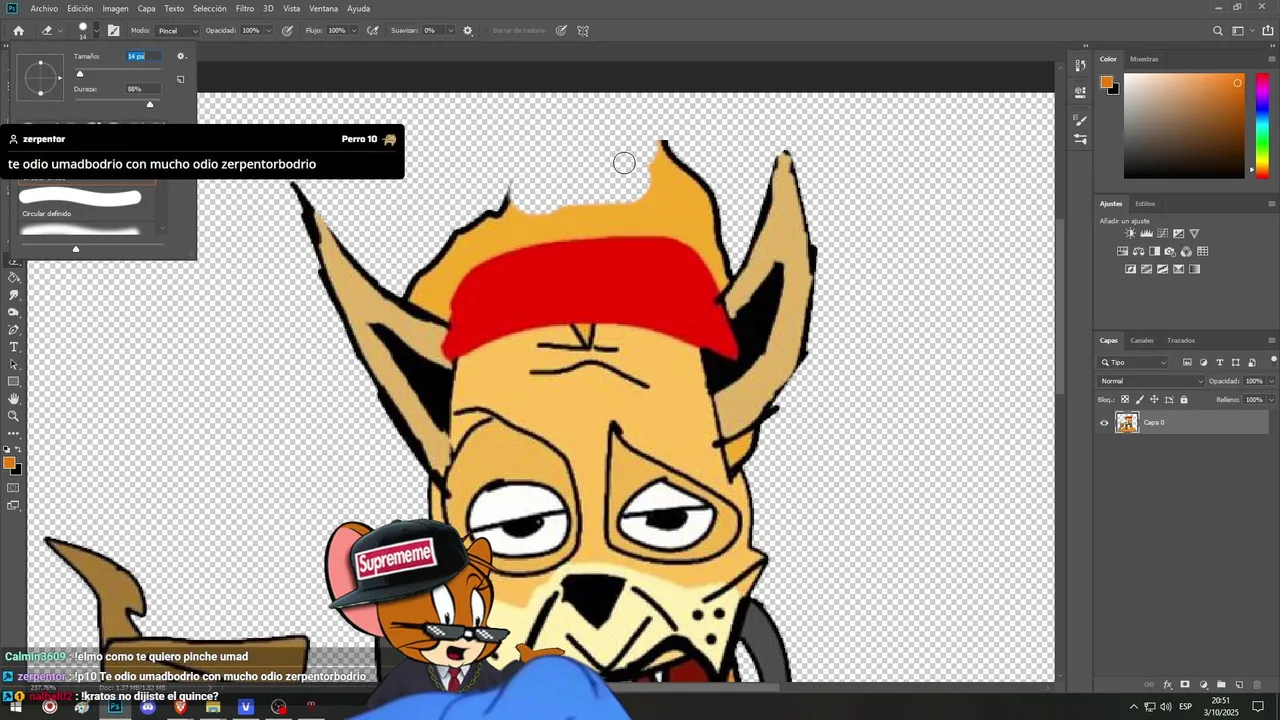Toggle lock transparent pixels checker icon
Viewport: 1280px width, 720px height.
point(1124,400)
